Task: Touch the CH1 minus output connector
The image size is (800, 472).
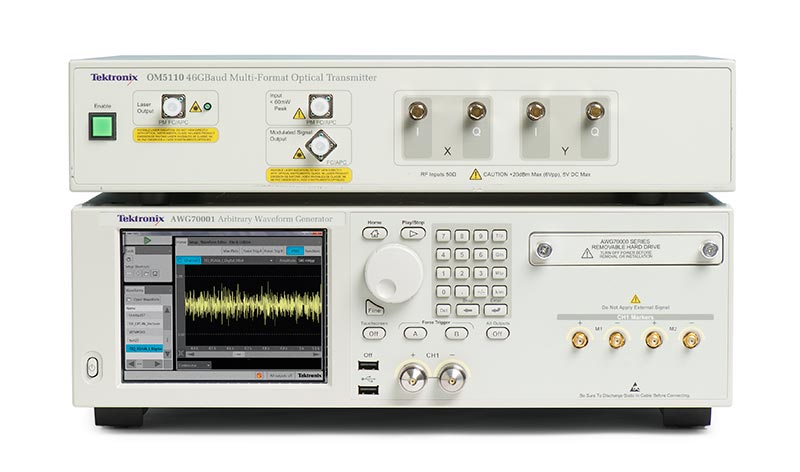Action: pos(452,377)
